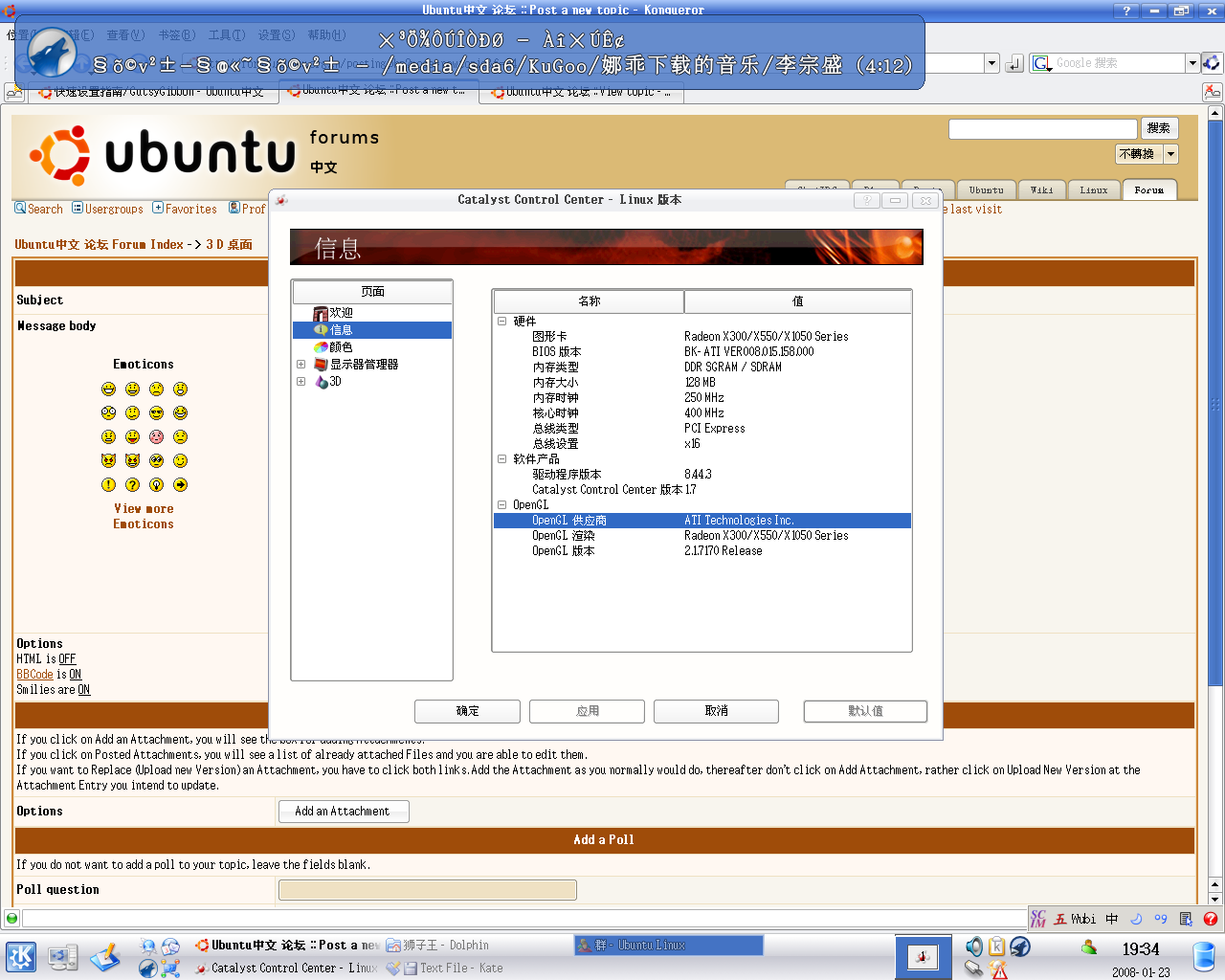Click the red help icon on SCIM bar
This screenshot has height=980, width=1225.
point(1211,919)
